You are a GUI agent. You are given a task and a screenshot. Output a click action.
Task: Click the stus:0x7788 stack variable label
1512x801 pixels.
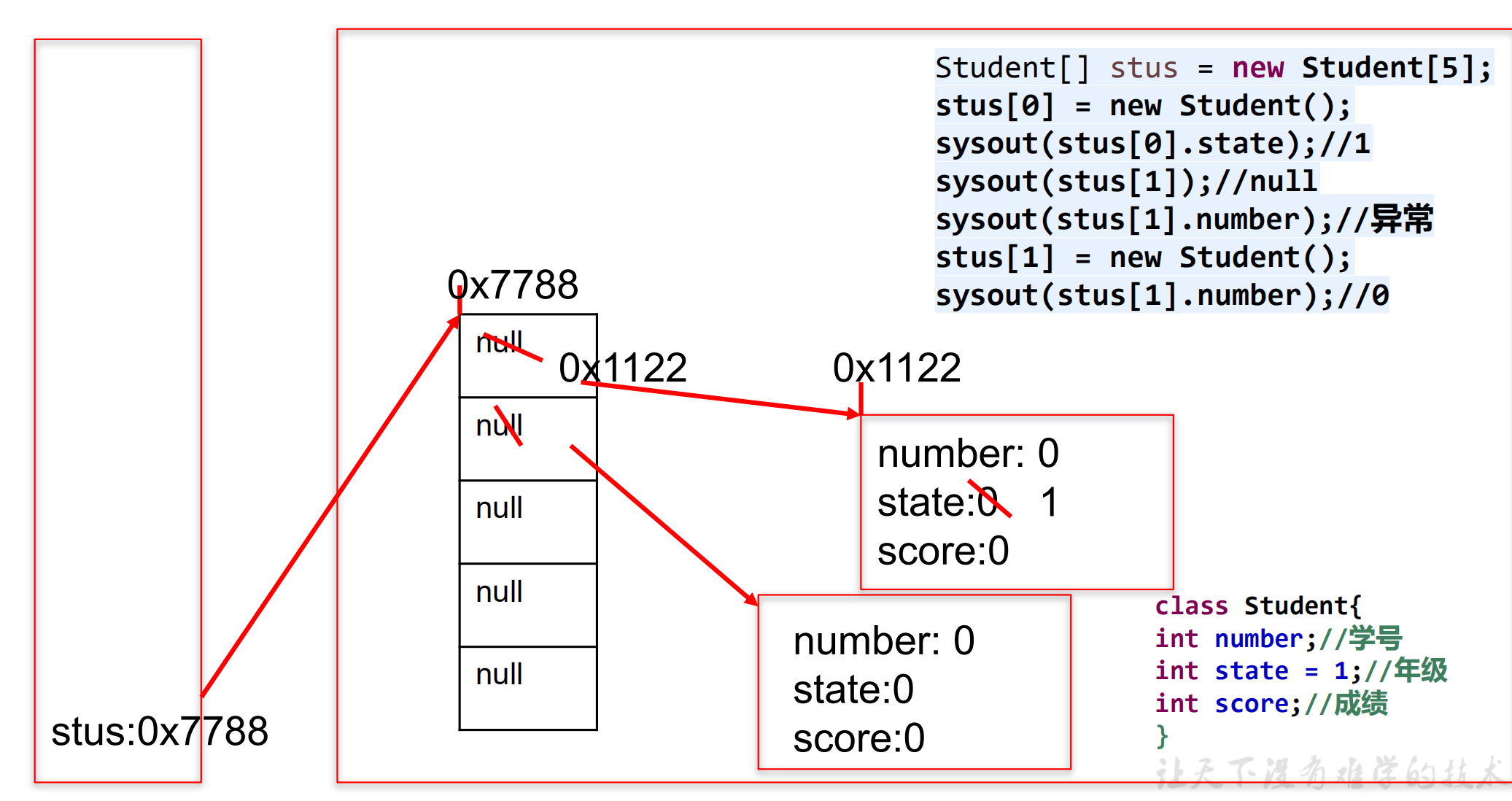pyautogui.click(x=160, y=732)
